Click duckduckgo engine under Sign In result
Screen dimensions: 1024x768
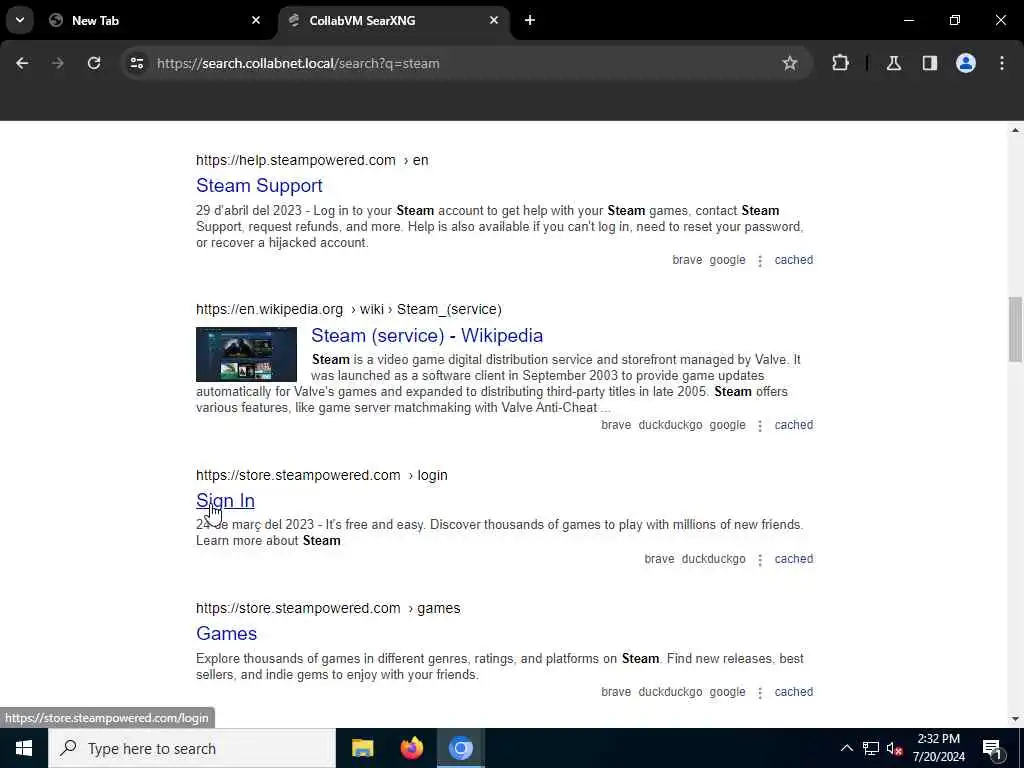(713, 559)
